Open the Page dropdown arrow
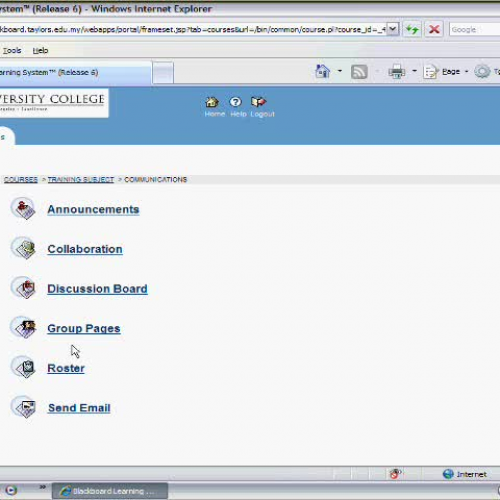This screenshot has height=500, width=500. [466, 71]
